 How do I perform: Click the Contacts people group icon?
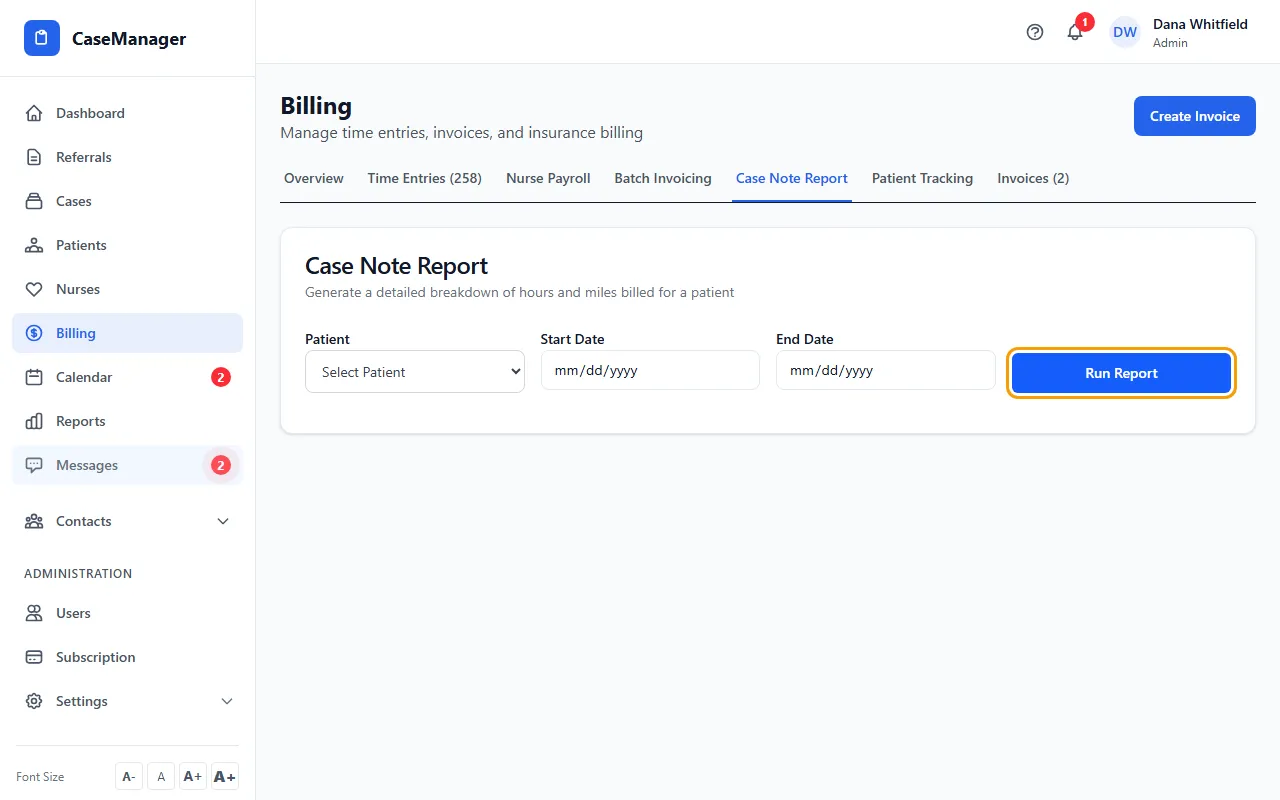(34, 521)
